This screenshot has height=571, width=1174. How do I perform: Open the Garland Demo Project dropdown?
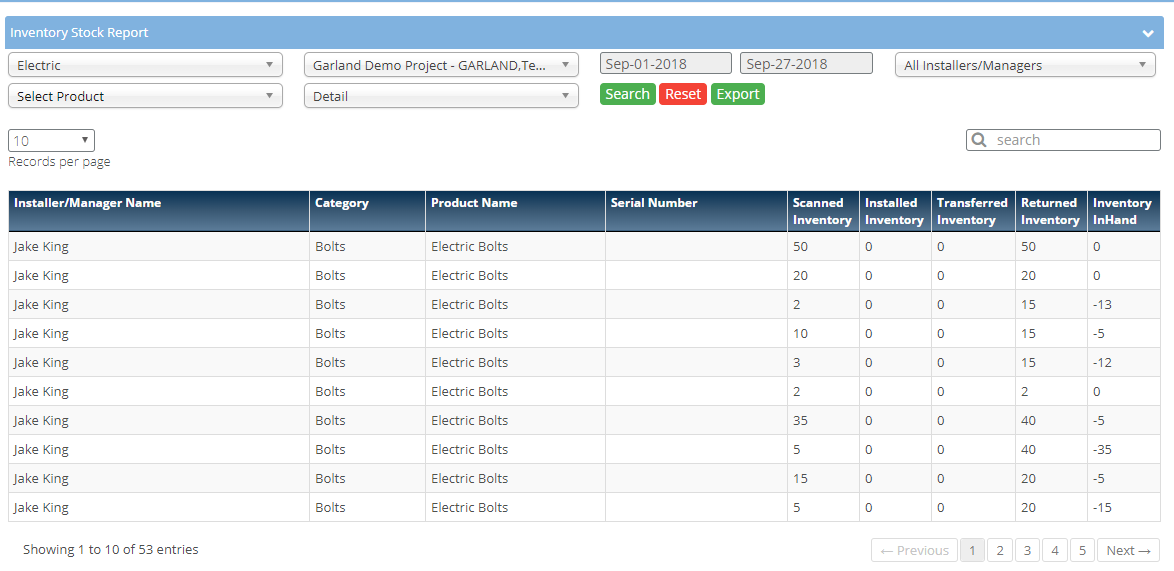pyautogui.click(x=441, y=65)
